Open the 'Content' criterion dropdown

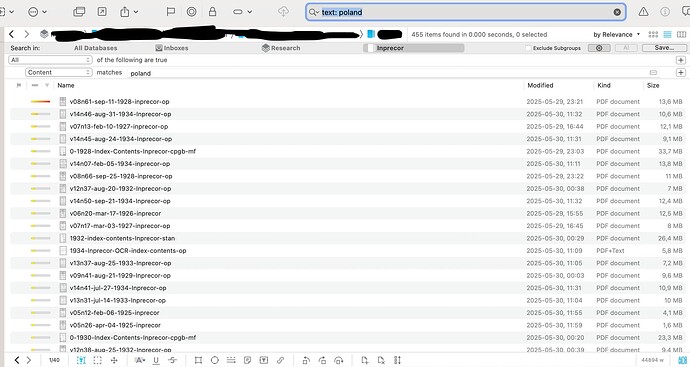point(59,72)
